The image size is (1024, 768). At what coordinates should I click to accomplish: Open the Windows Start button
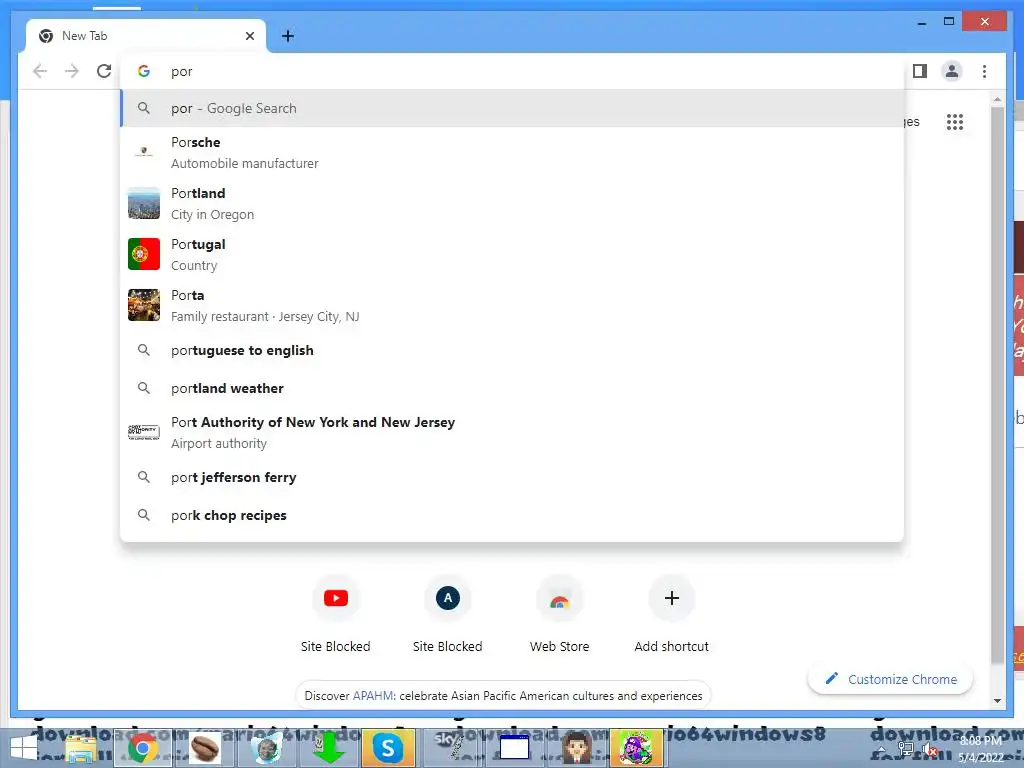coord(24,749)
